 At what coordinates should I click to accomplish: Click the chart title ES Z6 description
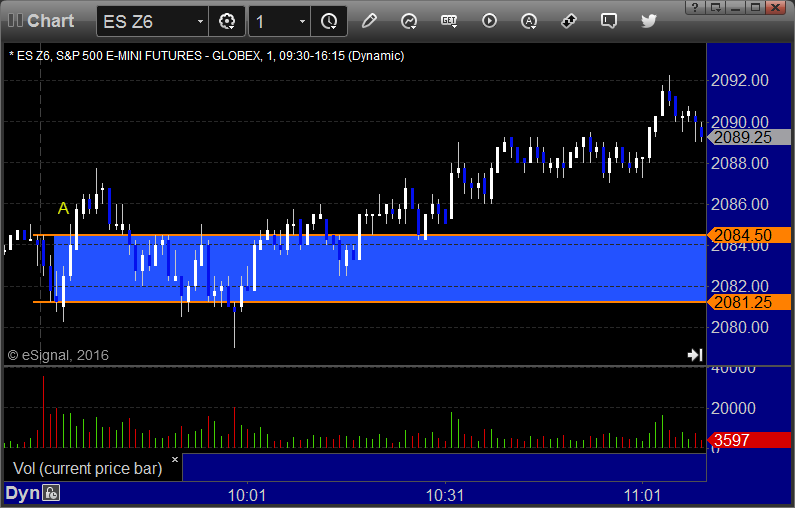click(206, 56)
